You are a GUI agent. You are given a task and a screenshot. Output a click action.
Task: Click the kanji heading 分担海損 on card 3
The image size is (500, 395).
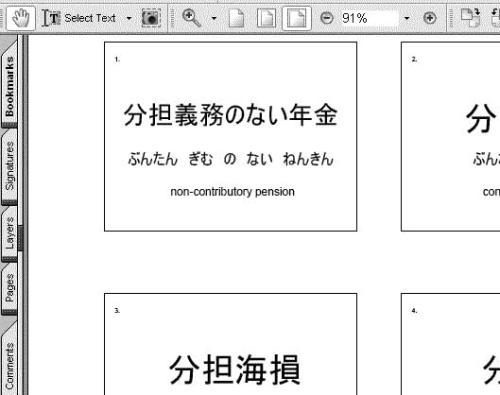point(235,370)
